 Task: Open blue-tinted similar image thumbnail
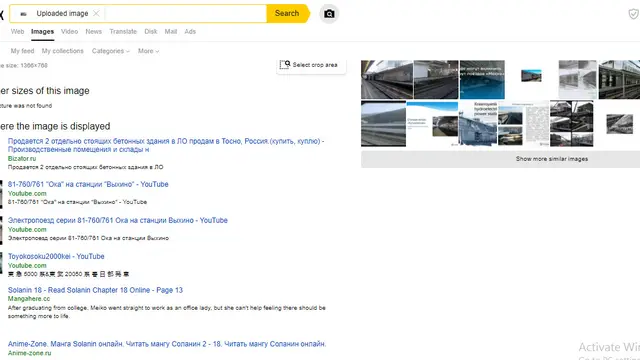[x=482, y=80]
